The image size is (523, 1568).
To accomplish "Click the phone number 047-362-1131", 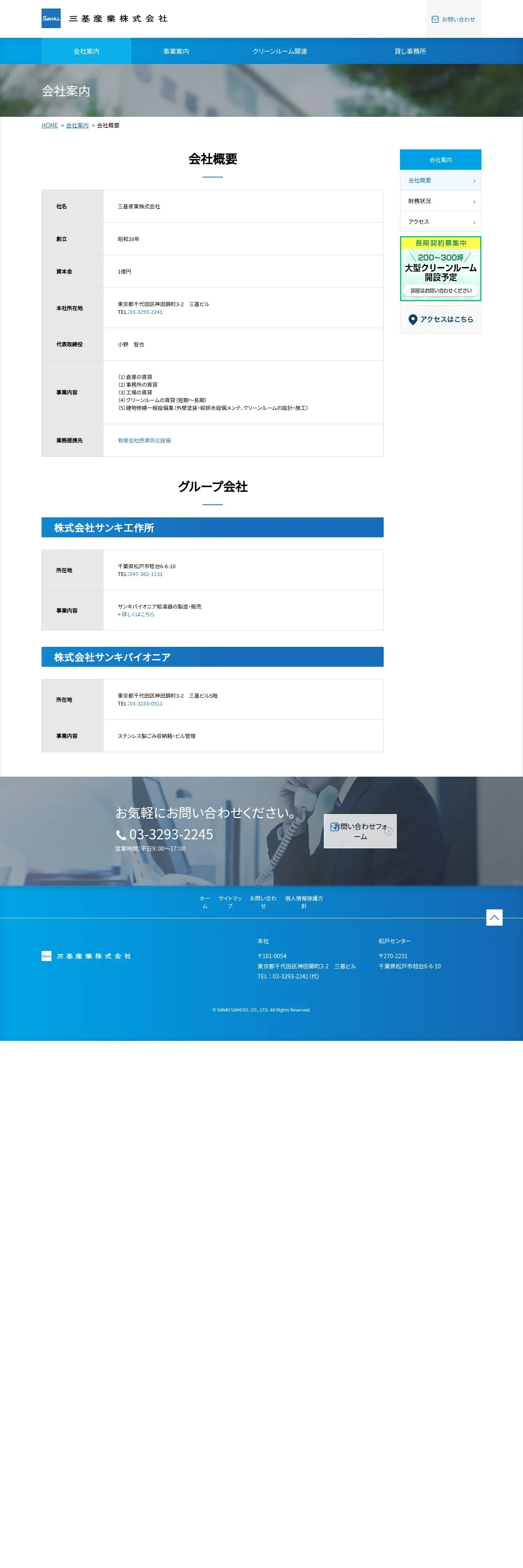I will pyautogui.click(x=145, y=574).
